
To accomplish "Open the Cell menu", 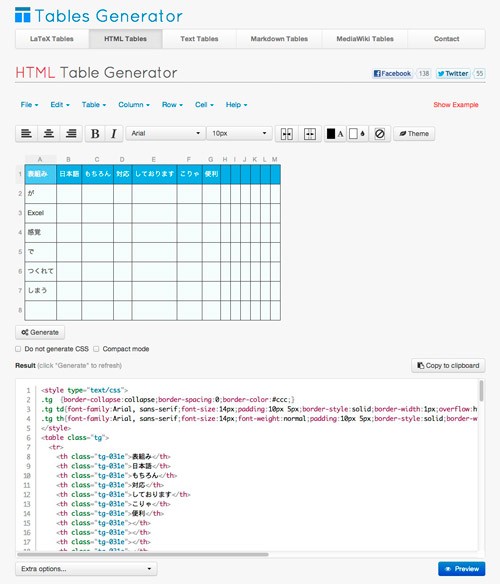I will click(x=204, y=105).
